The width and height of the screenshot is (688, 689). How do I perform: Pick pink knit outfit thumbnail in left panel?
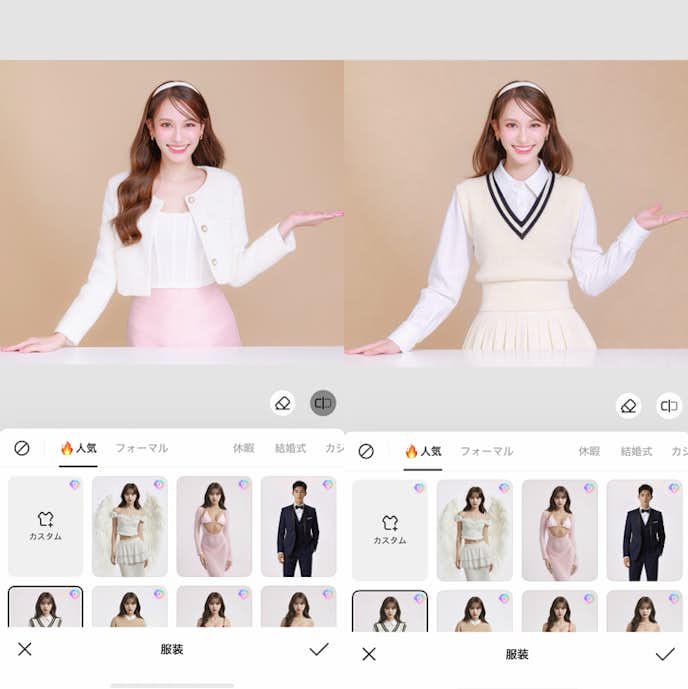tap(214, 526)
